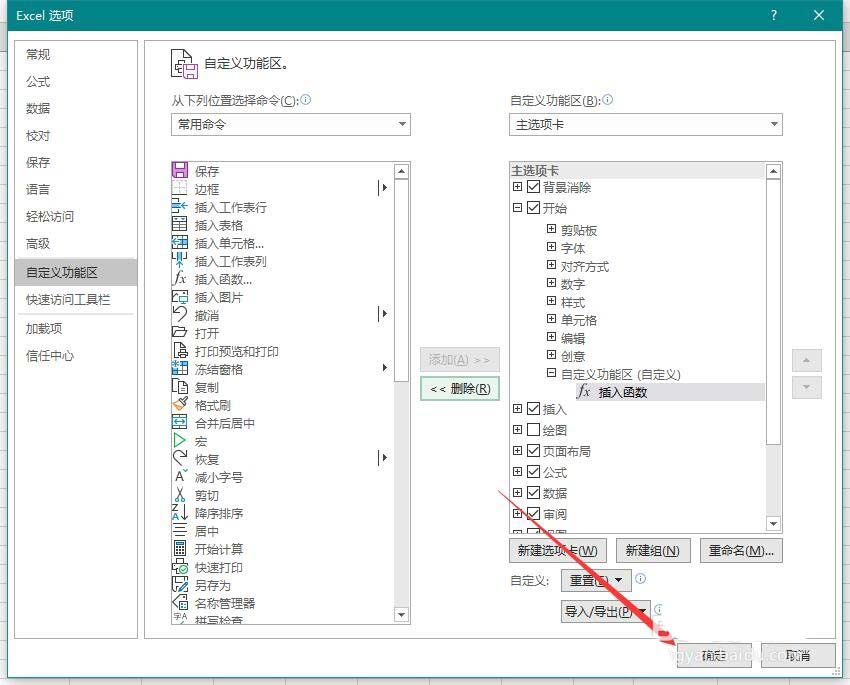Image resolution: width=850 pixels, height=685 pixels.
Task: Click the 另存为 icon
Action: pyautogui.click(x=179, y=585)
